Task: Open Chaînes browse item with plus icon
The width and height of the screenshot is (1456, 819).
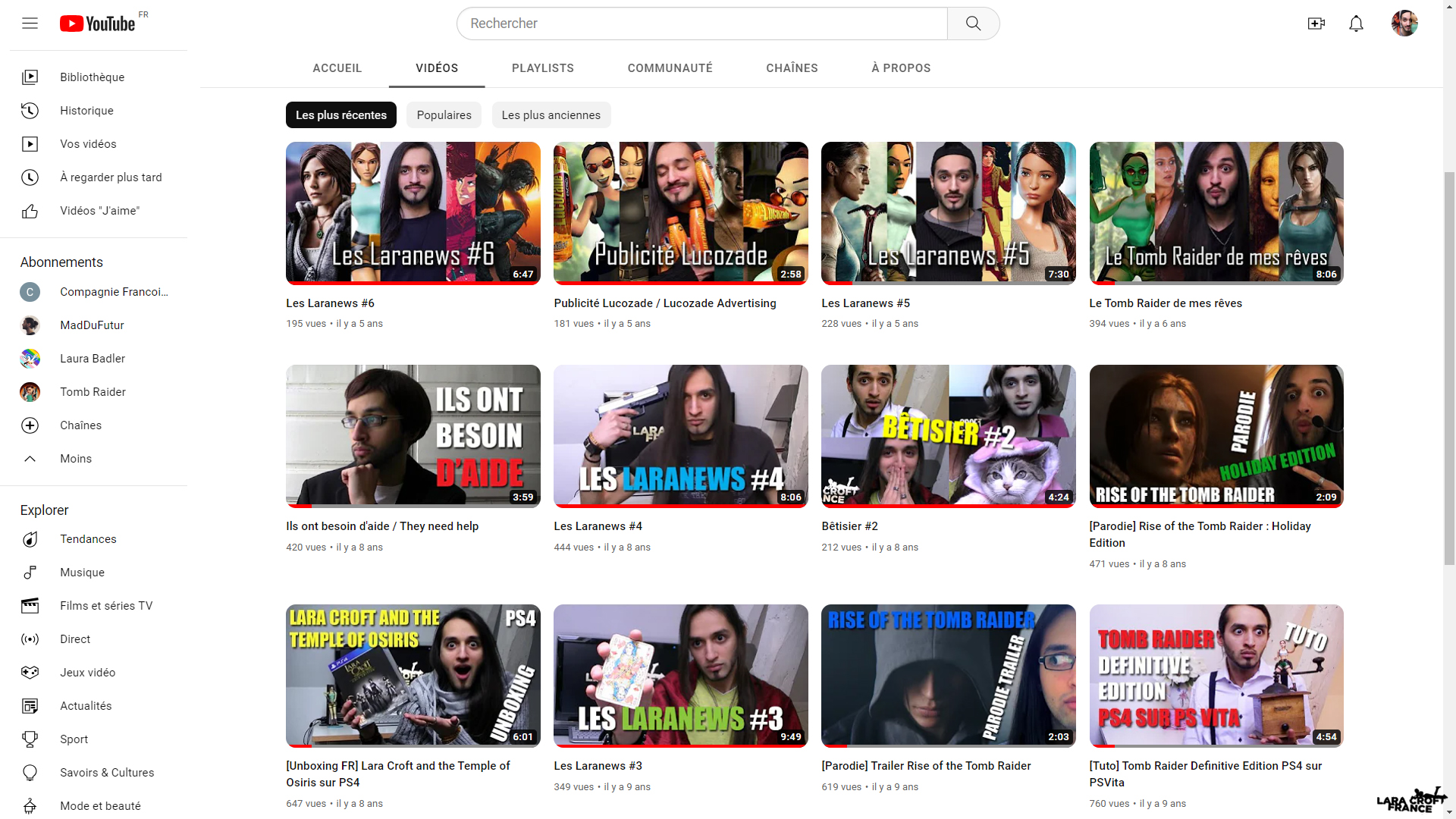Action: pyautogui.click(x=80, y=425)
